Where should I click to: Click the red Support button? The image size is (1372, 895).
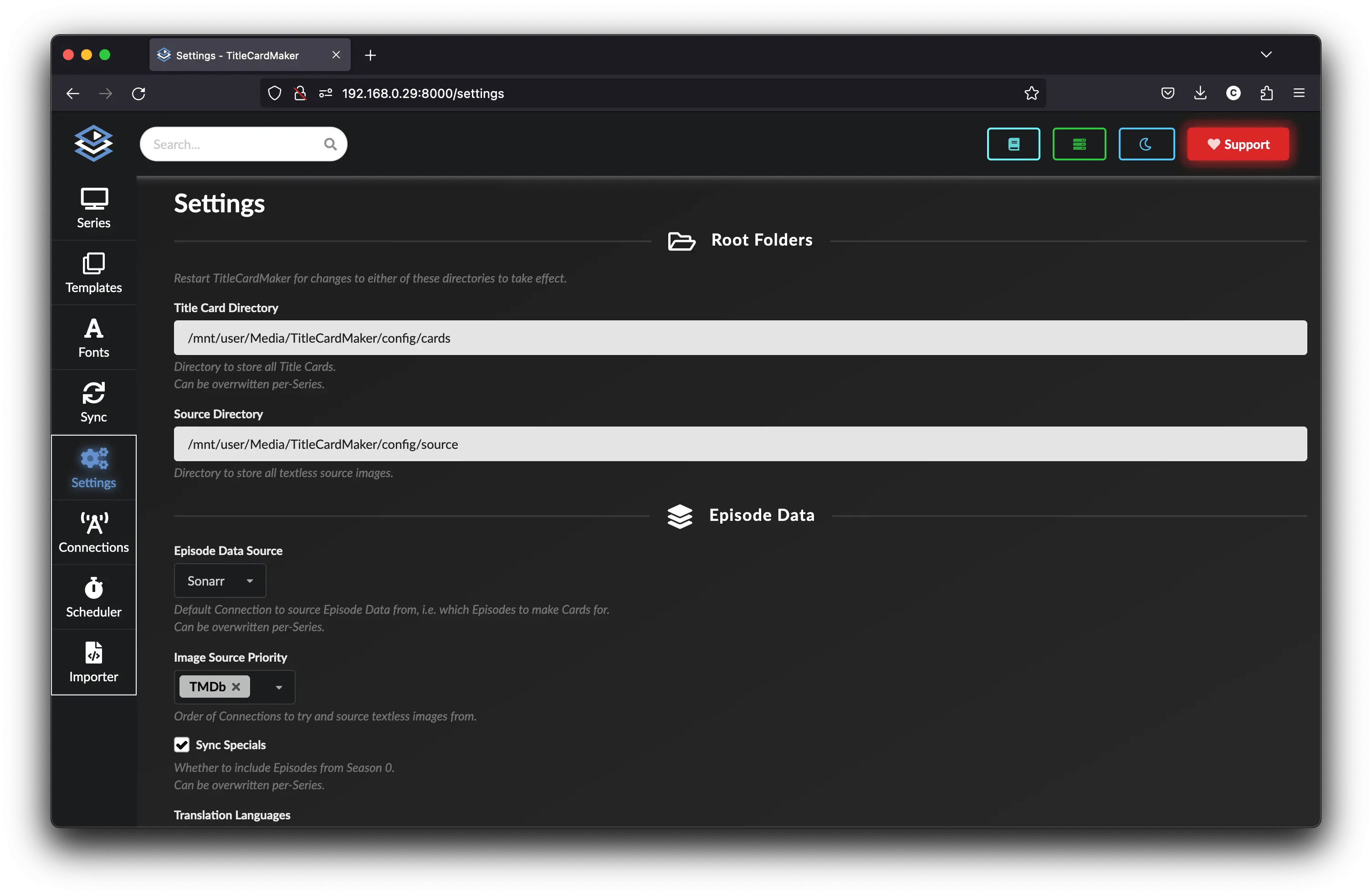[x=1238, y=144]
